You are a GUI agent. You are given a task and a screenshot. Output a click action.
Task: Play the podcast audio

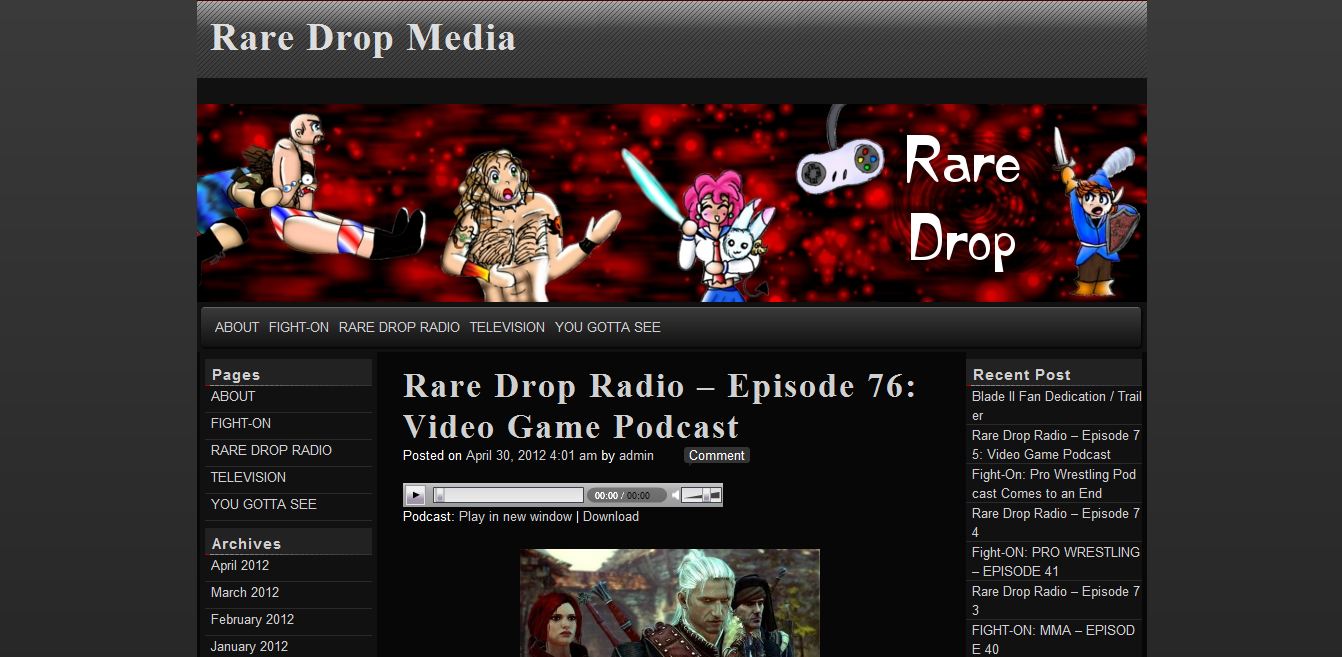416,495
